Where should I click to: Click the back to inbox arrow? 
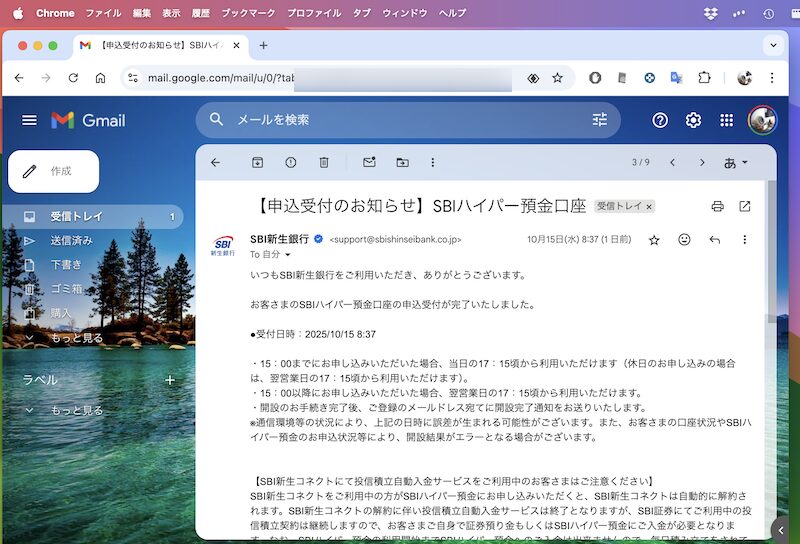(x=215, y=162)
